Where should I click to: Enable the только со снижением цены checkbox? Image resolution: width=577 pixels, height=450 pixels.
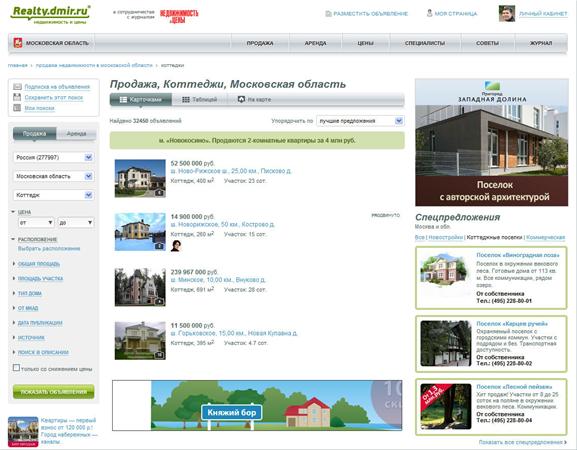pos(16,368)
